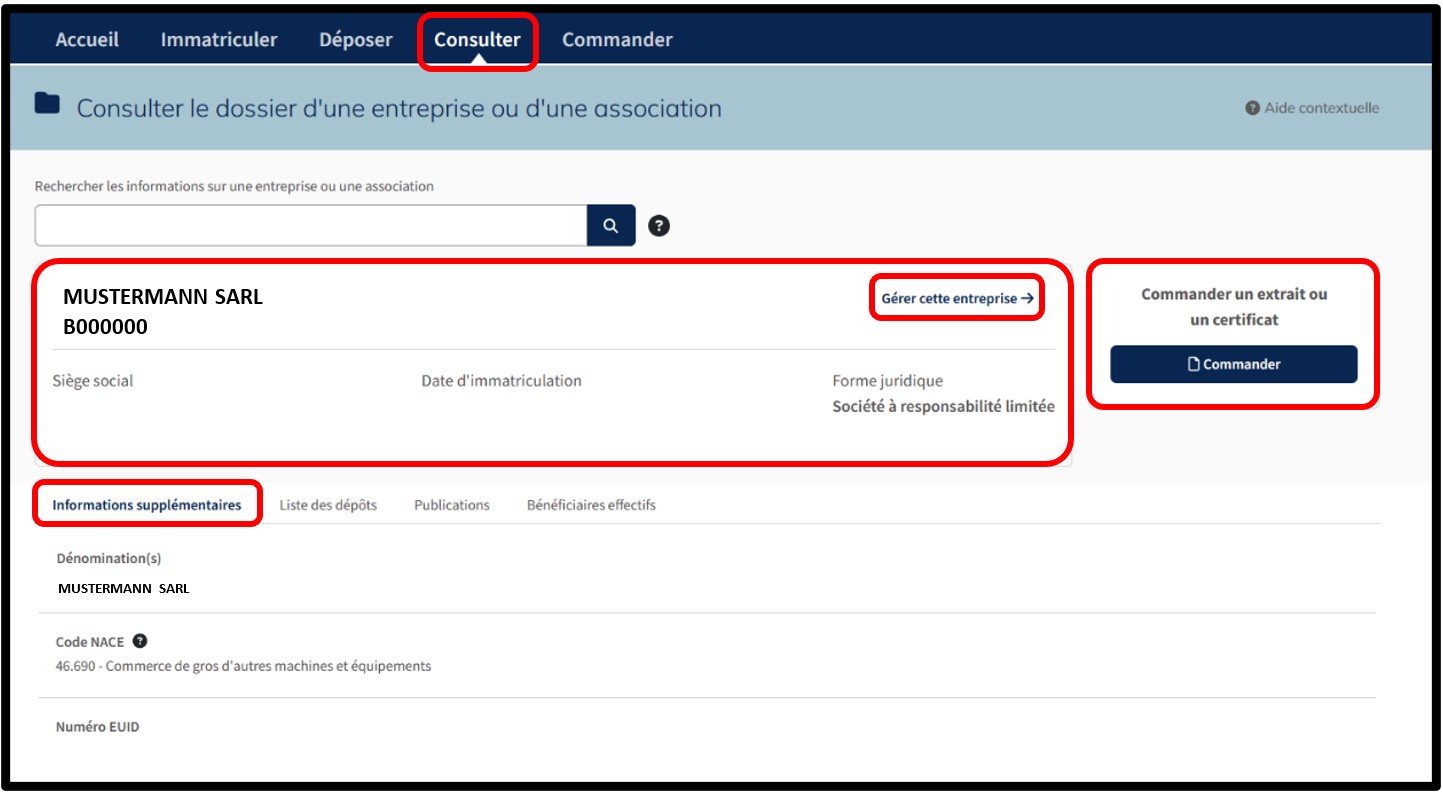Click the NACE code 46.690 description text
Screen dimensions: 1443x792
pyautogui.click(x=244, y=666)
